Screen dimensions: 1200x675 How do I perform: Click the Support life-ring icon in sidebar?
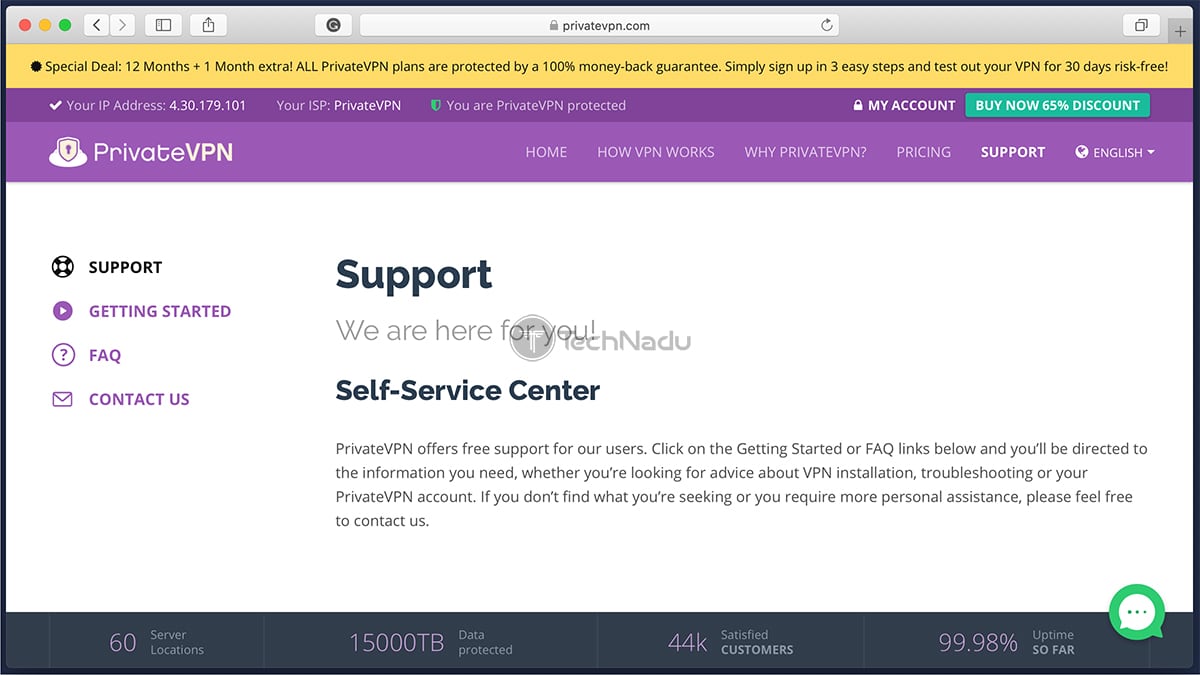pos(62,267)
